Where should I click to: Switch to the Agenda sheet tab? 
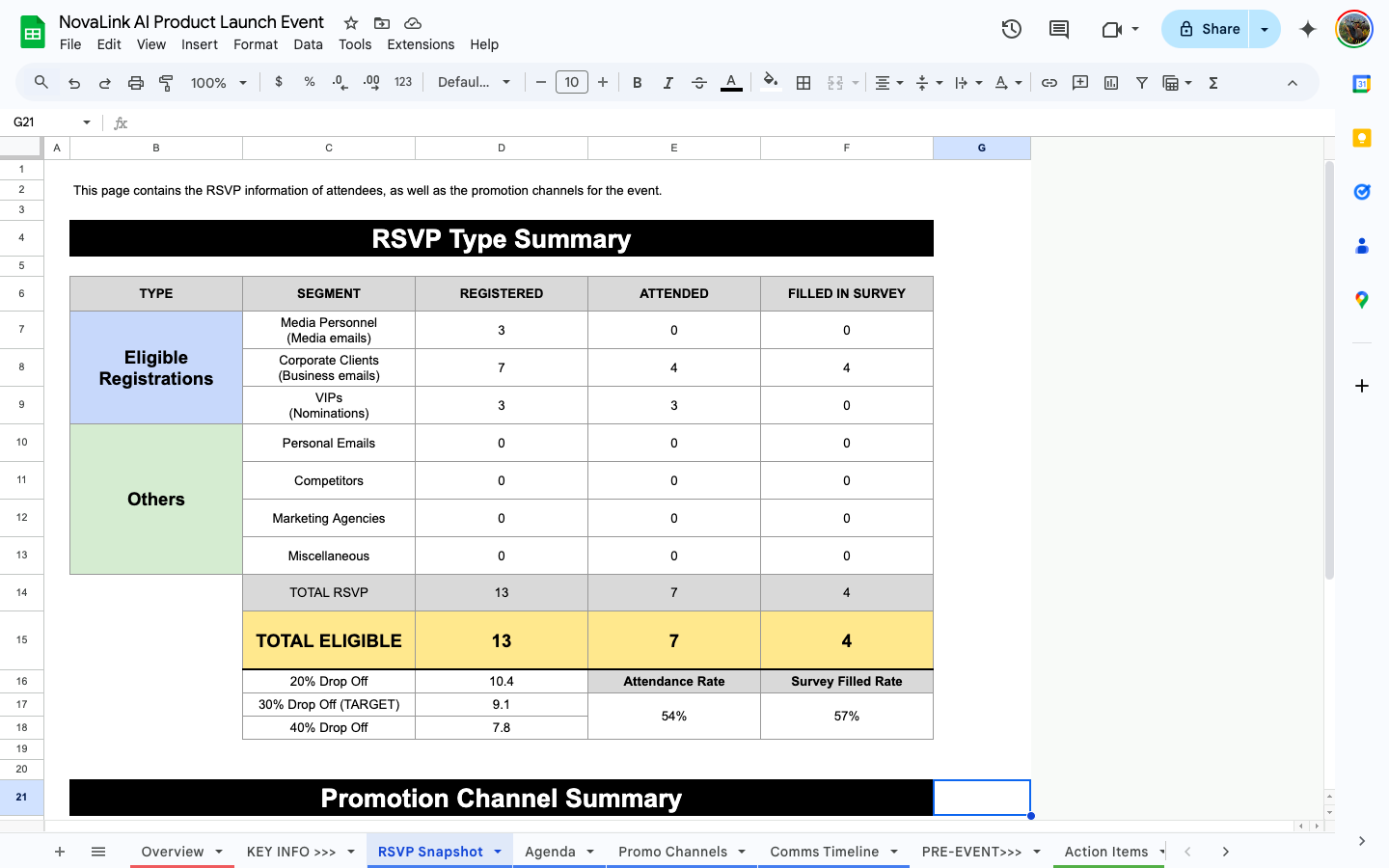(x=550, y=852)
